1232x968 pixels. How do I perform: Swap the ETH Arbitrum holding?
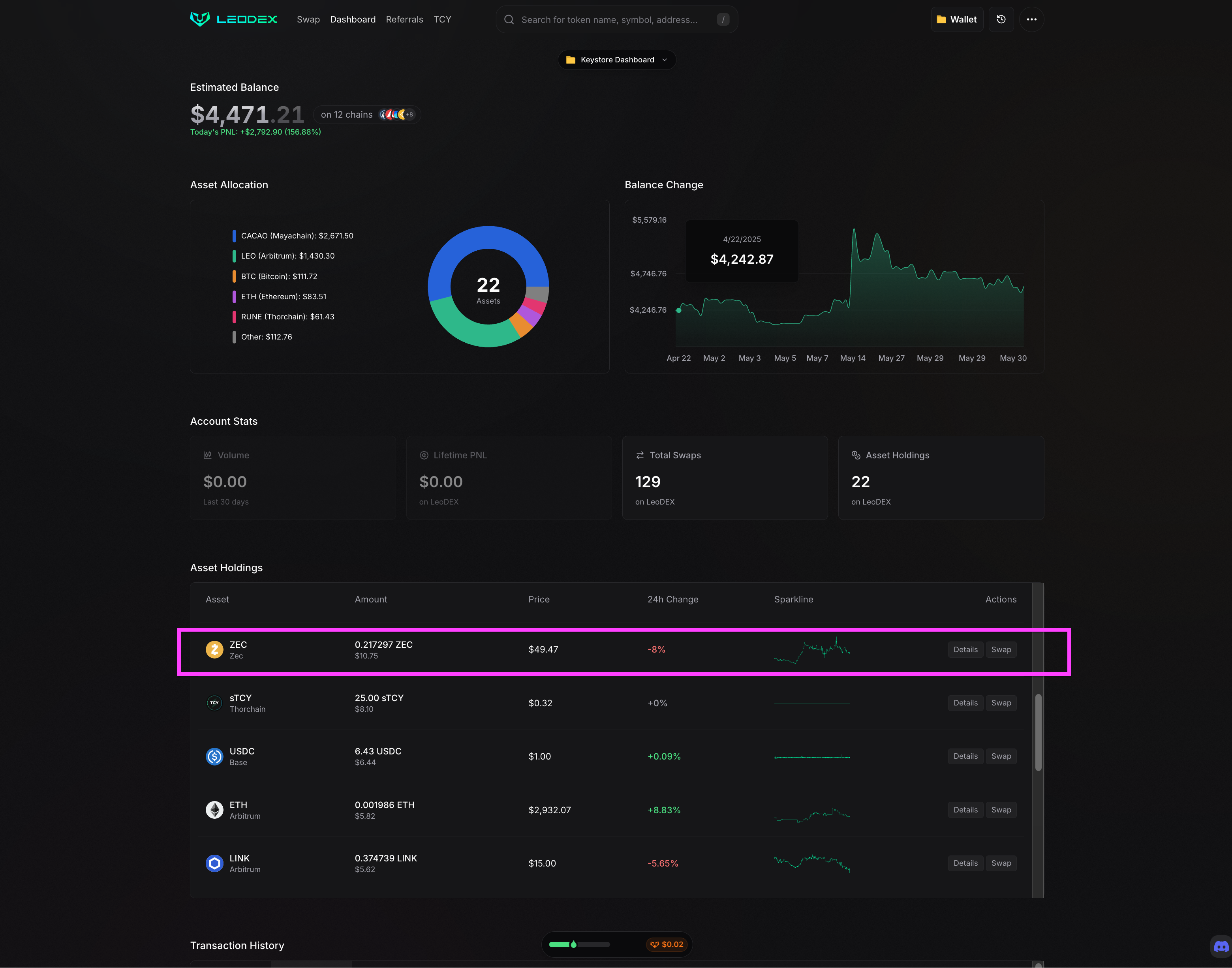point(1001,810)
